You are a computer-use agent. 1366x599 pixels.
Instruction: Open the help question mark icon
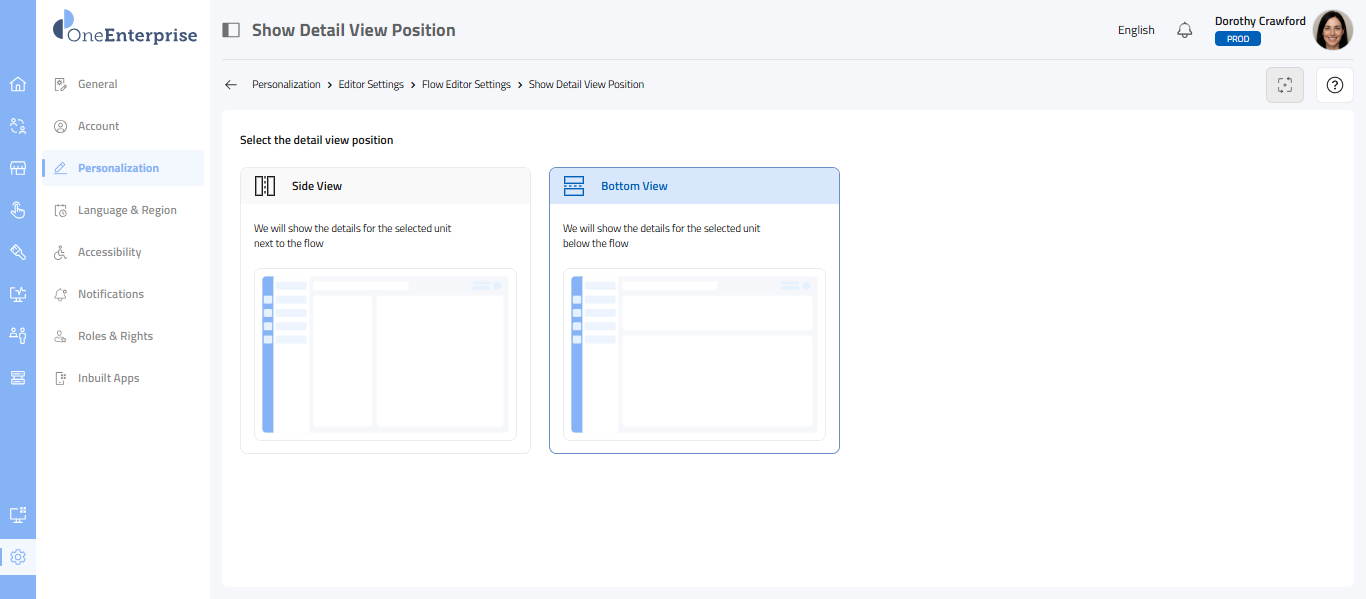pyautogui.click(x=1334, y=85)
